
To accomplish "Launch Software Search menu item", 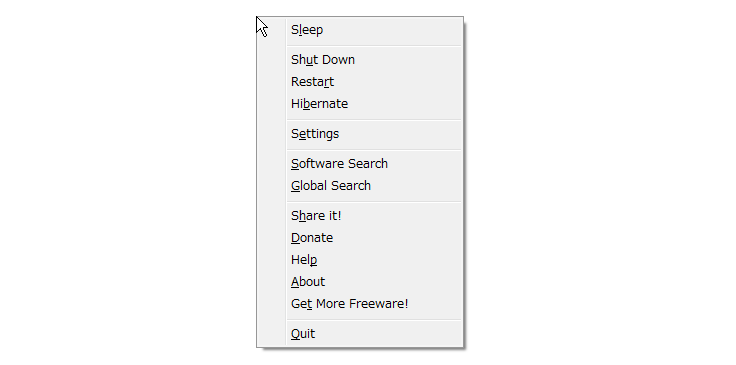I will click(360, 164).
